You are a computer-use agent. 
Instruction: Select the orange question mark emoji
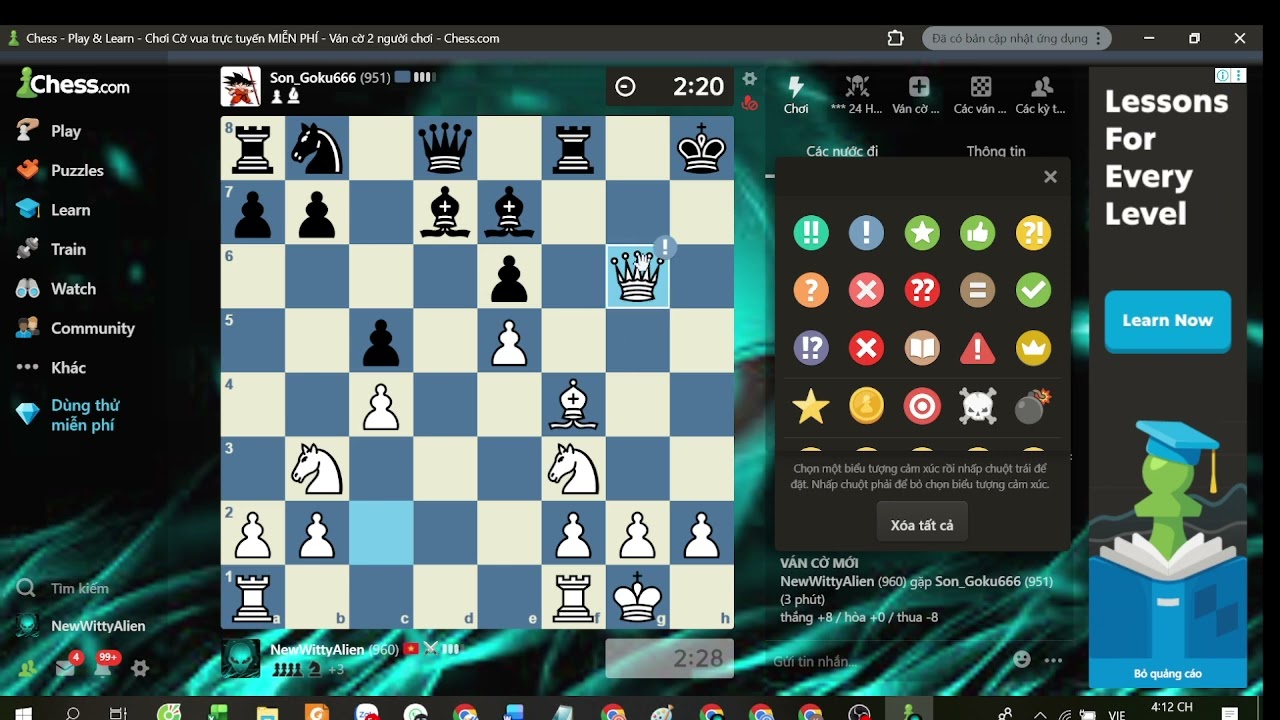(x=811, y=290)
